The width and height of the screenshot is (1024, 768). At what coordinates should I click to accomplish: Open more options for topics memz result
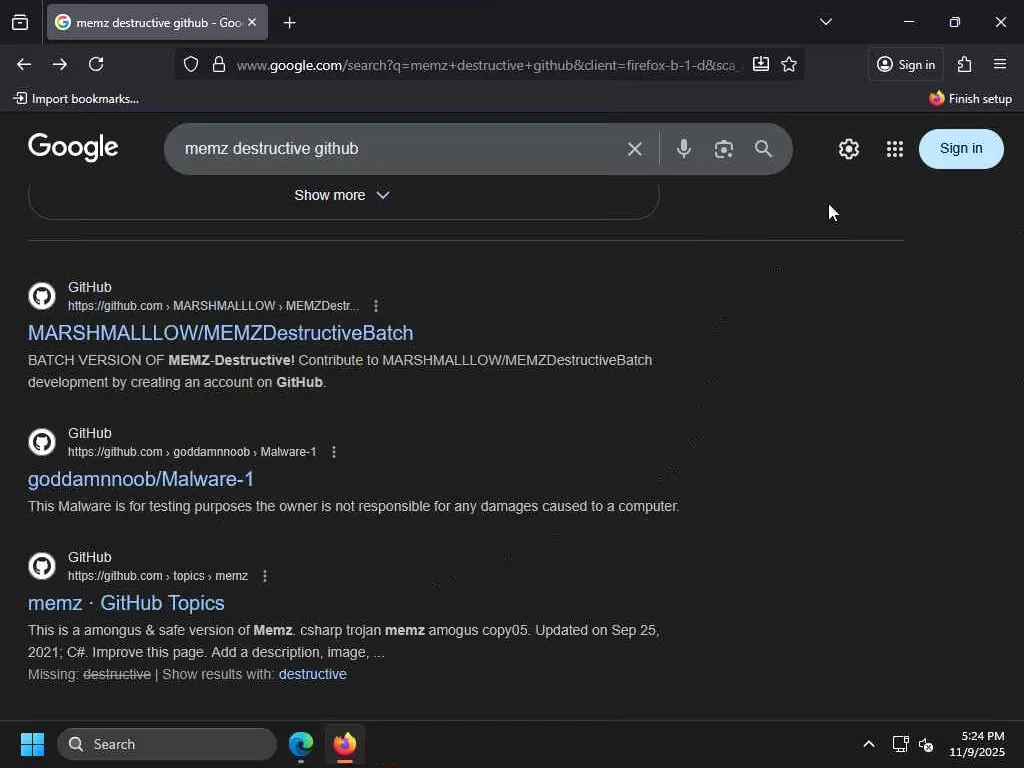pos(264,576)
